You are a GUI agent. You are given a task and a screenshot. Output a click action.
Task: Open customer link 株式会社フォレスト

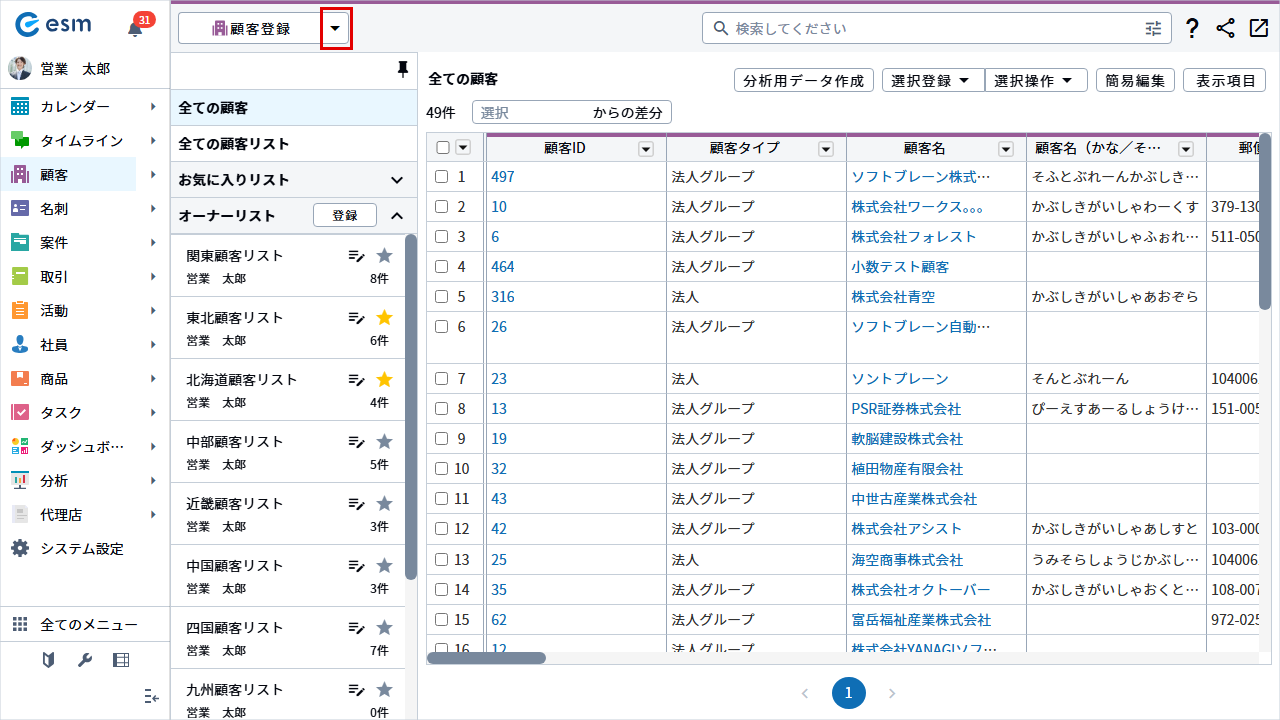tap(913, 237)
